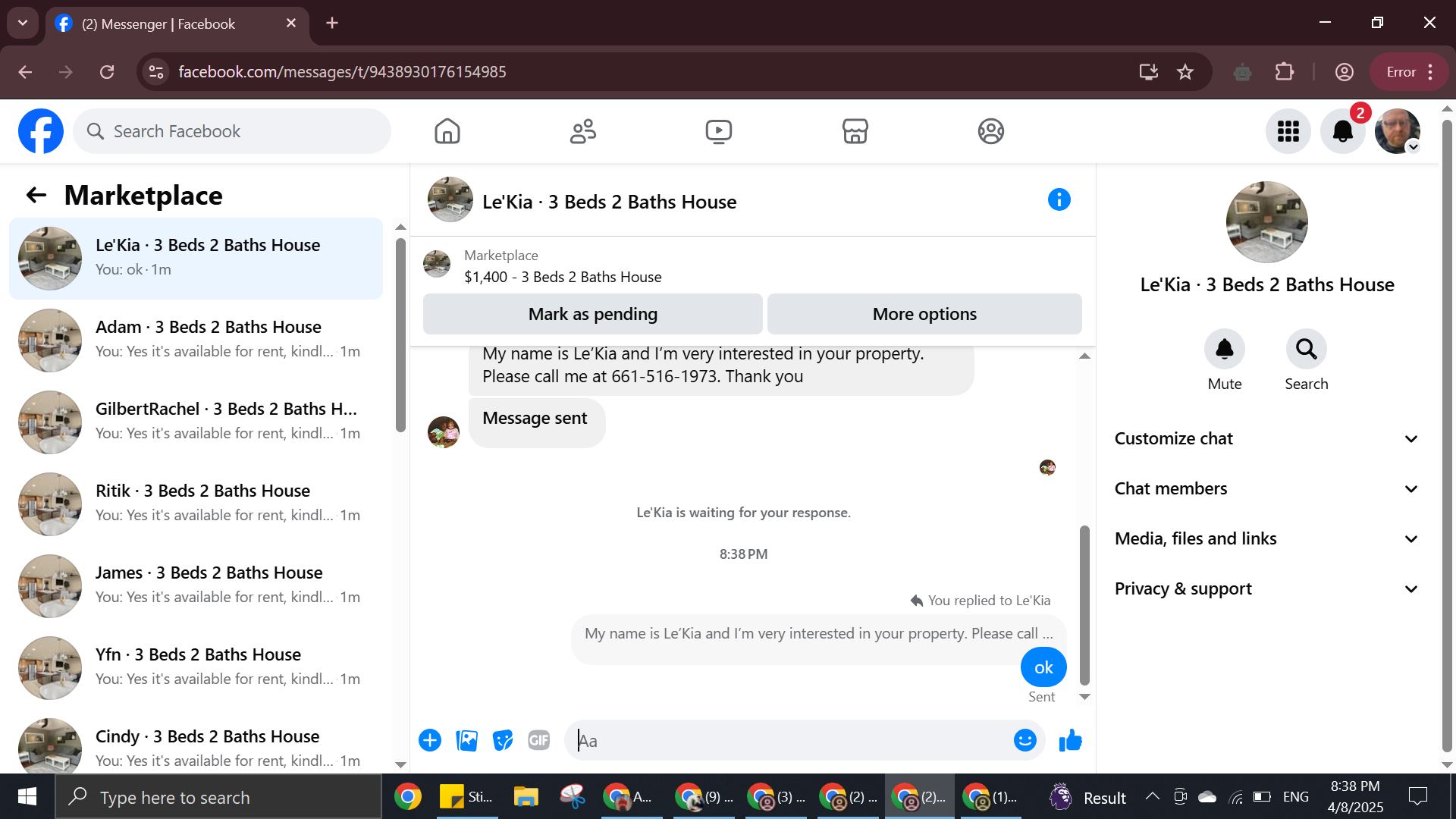Expand Media, files and links section
Screen dimensions: 1456x819
(x=1266, y=538)
